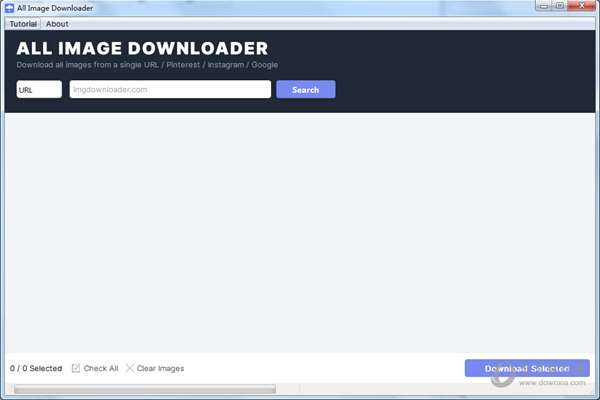Screen dimensions: 600x400
Task: Click the Download Selected button
Action: [527, 368]
